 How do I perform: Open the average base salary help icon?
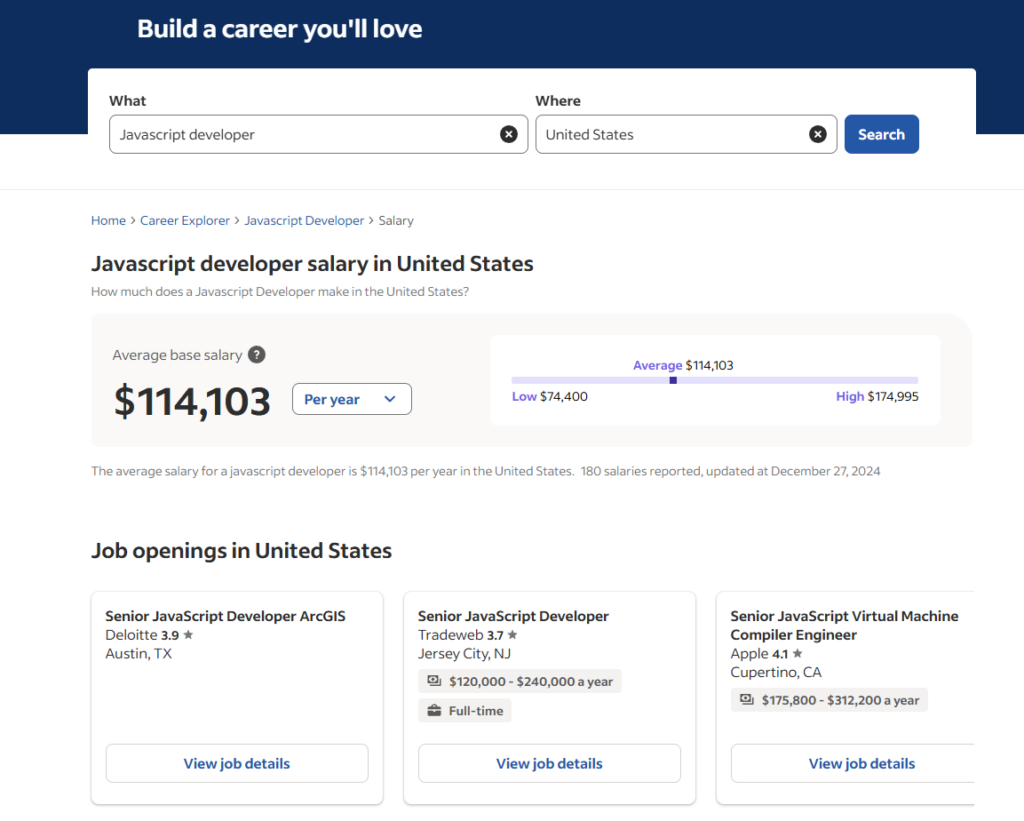pos(257,355)
